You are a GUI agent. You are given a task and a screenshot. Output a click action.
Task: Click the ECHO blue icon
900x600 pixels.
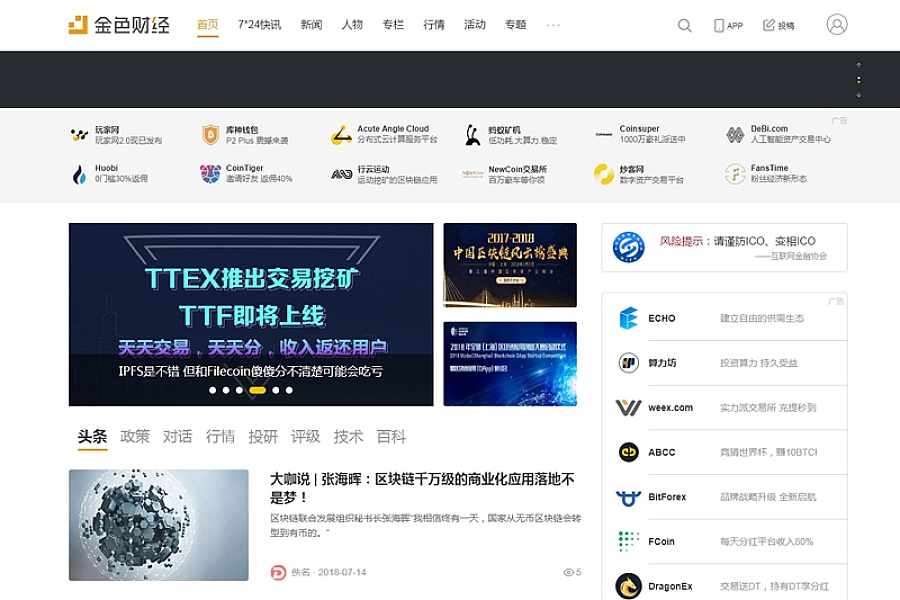[x=629, y=318]
